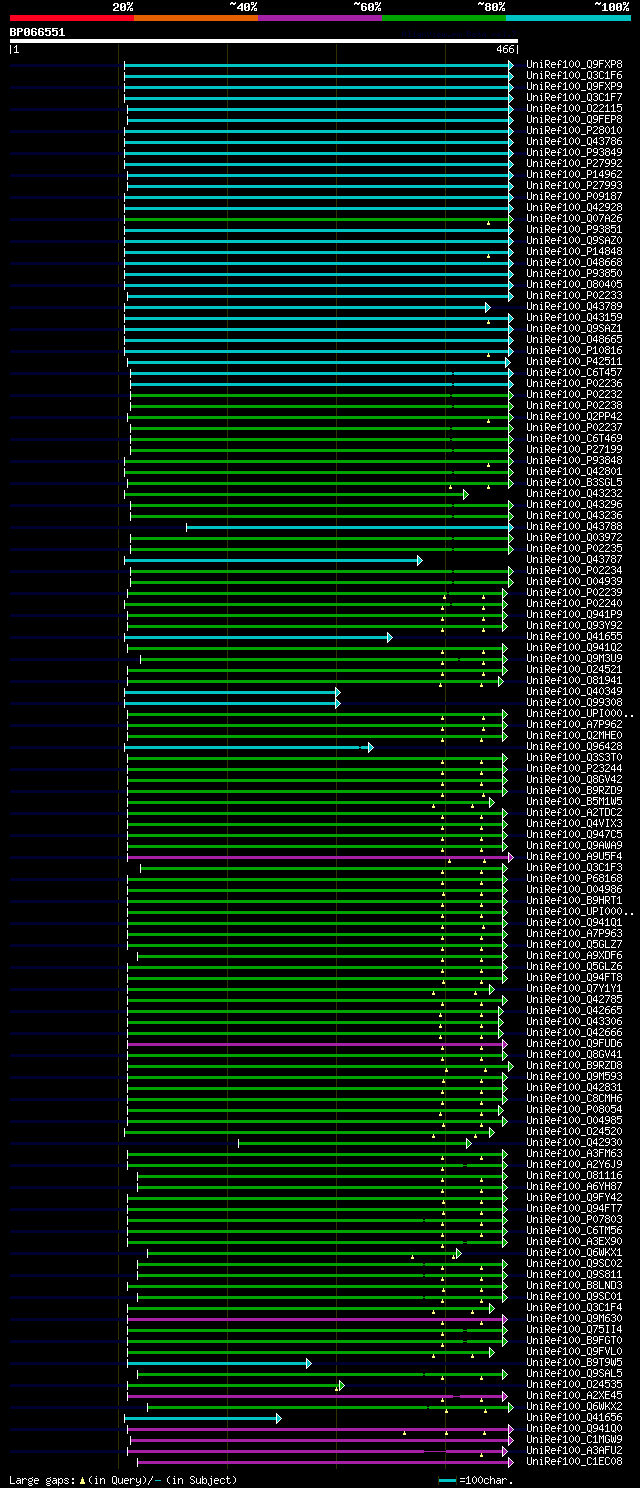The height and width of the screenshot is (1488, 640).
Task: Open hit UniRef100_Q3C1F6
Action: [574, 75]
